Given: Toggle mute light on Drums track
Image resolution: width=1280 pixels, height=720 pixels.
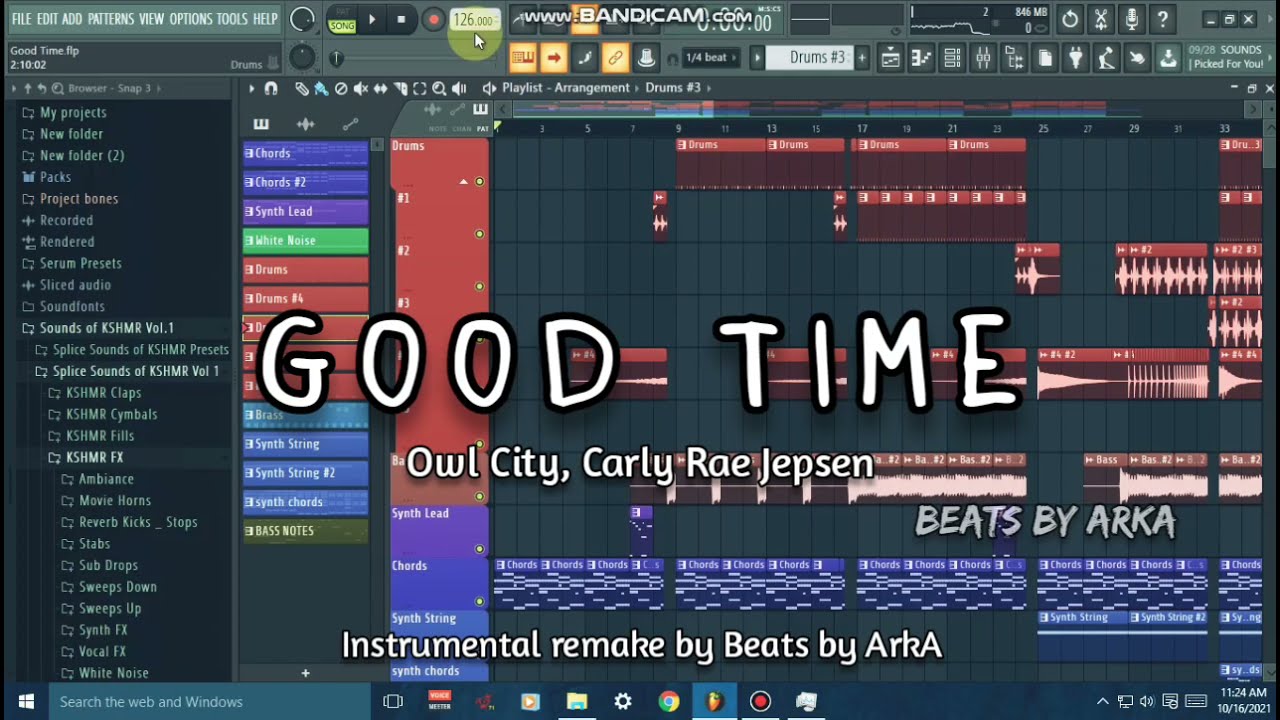Looking at the screenshot, I should (x=480, y=181).
